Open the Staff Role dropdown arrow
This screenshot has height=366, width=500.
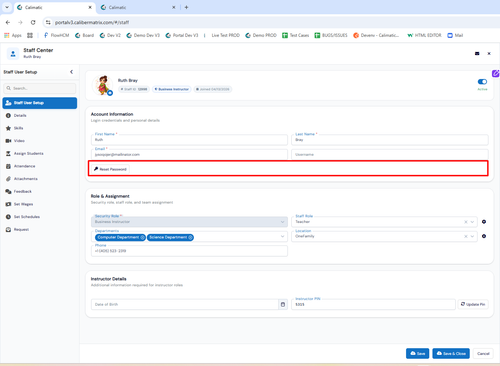click(472, 222)
